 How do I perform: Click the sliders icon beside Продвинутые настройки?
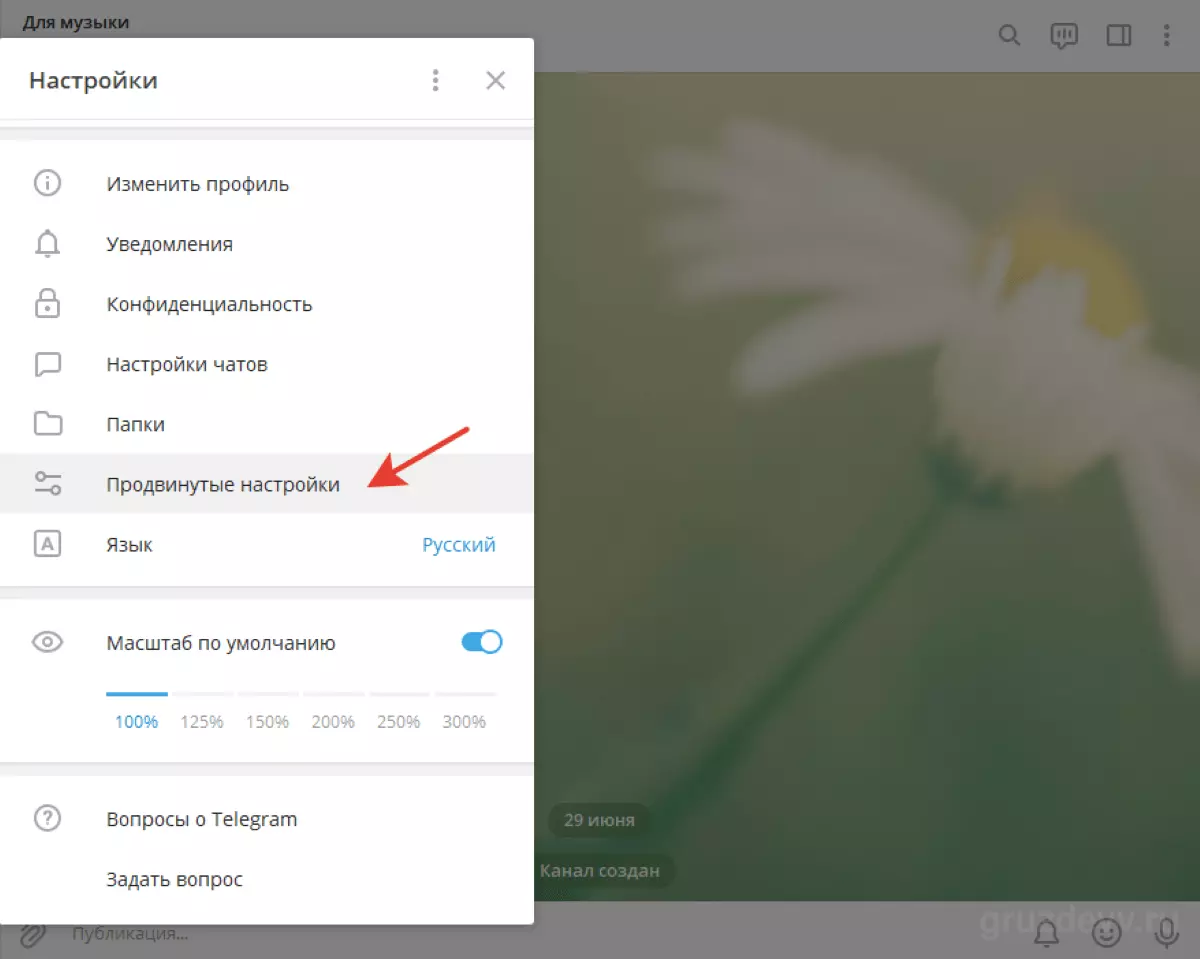coord(48,484)
